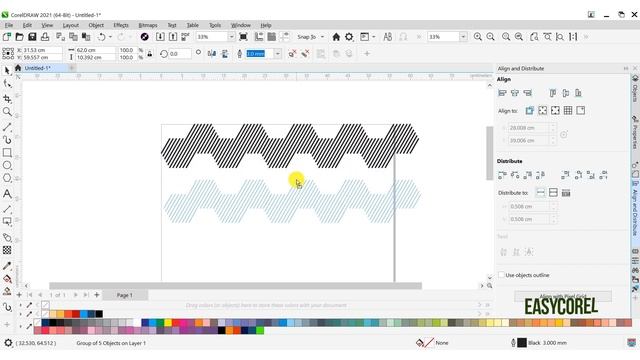Click Distribute left icon
Image resolution: width=640 pixels, height=360 pixels.
point(502,175)
